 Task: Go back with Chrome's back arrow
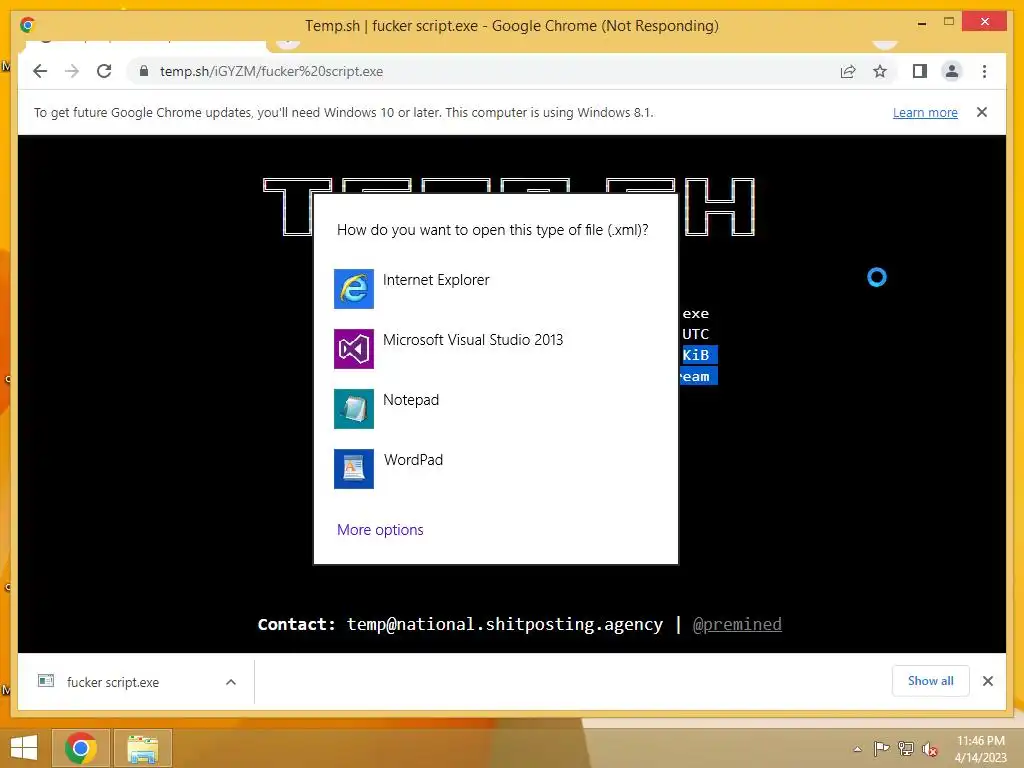click(x=40, y=71)
